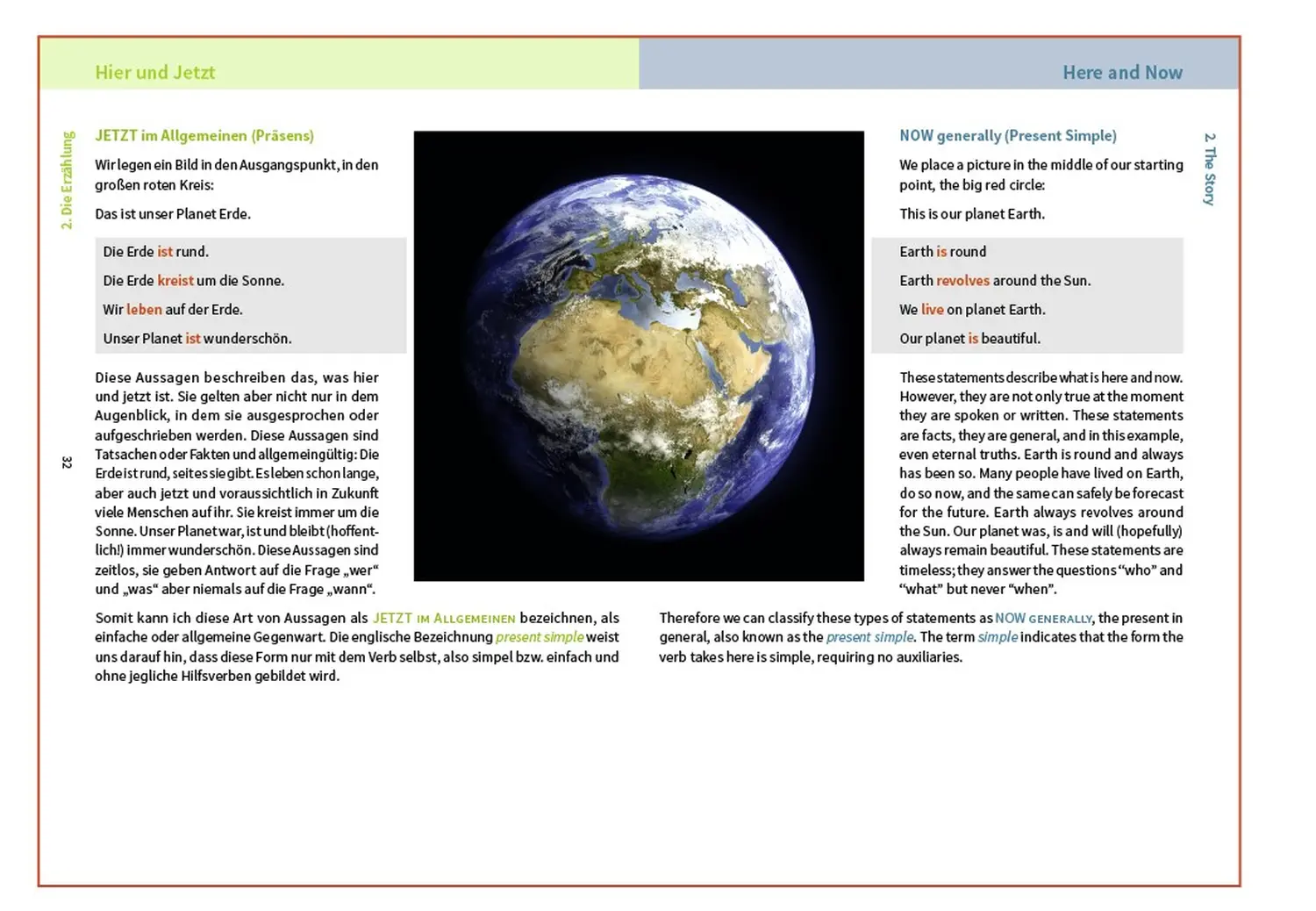Click English paragraph starting 'These statements describe'

[1041, 483]
